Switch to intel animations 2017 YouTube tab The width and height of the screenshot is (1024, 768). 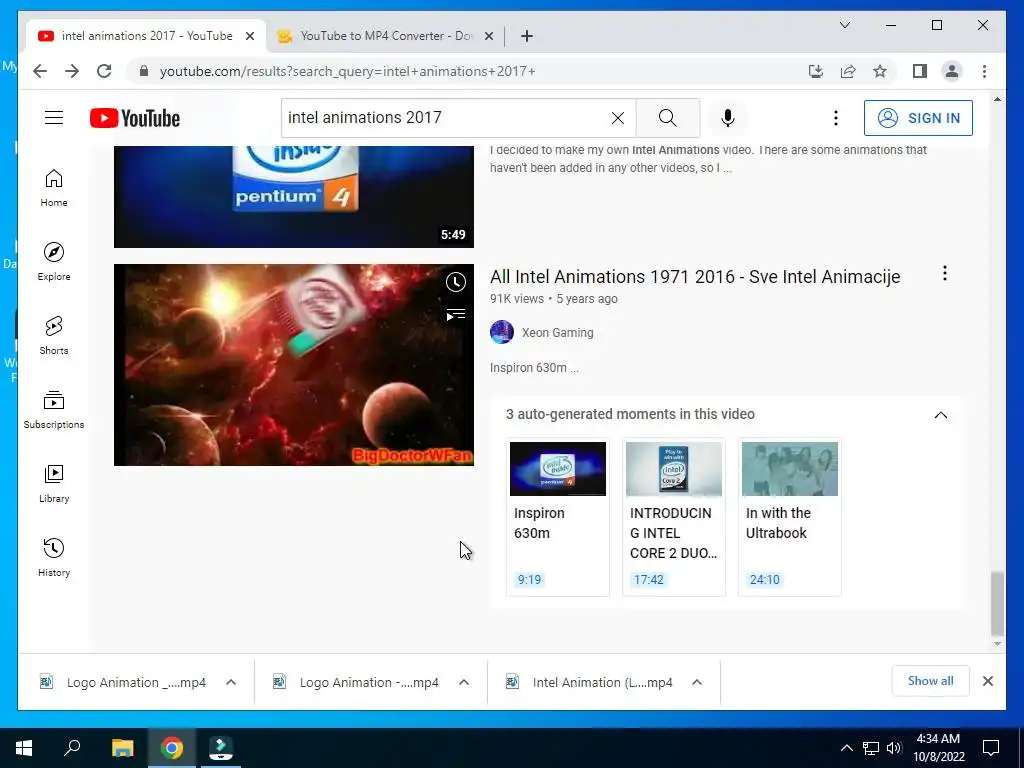click(146, 36)
